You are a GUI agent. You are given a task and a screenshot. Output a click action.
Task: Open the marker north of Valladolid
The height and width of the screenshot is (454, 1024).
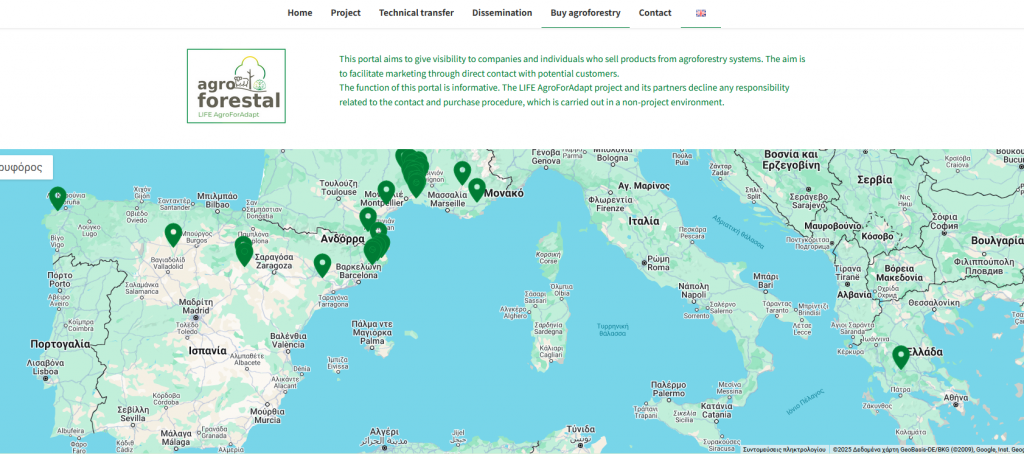[173, 234]
